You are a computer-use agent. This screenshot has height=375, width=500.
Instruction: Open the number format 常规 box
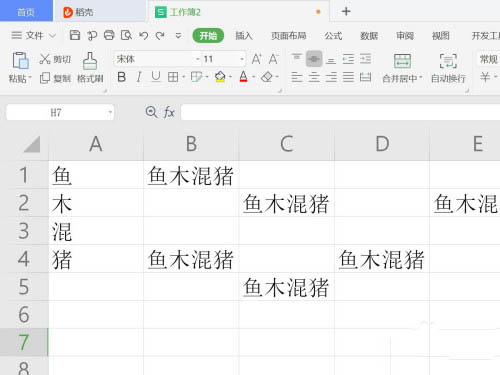tap(488, 59)
